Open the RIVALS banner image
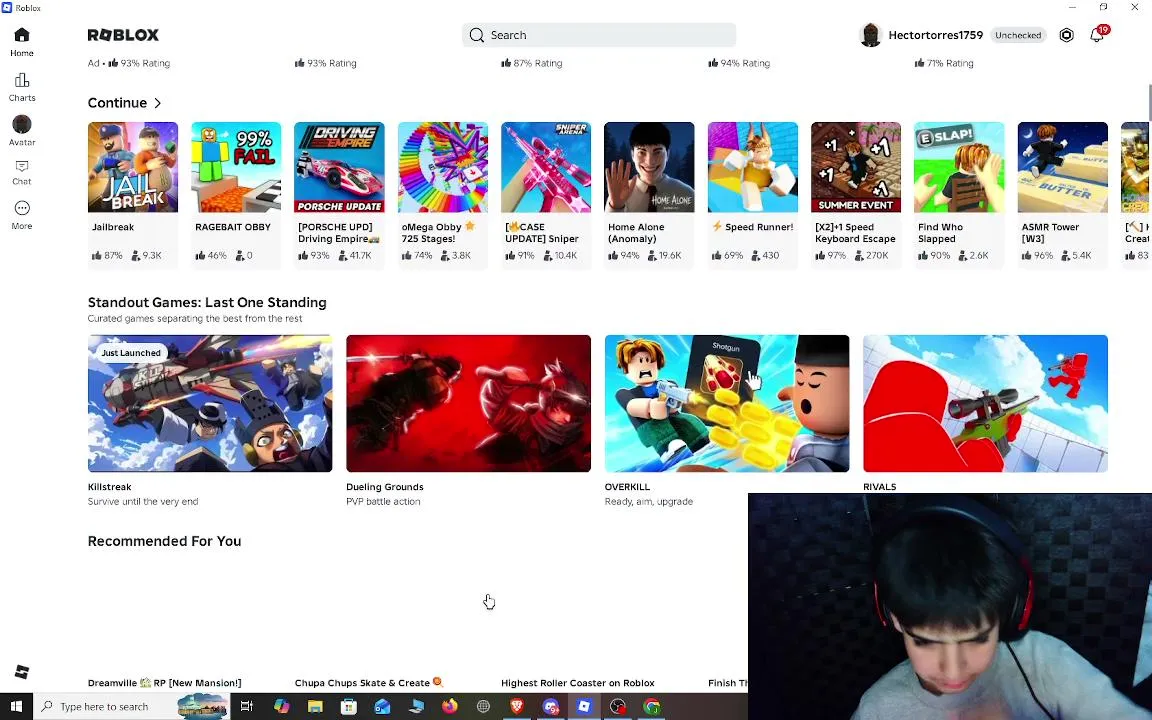The height and width of the screenshot is (720, 1152). click(985, 403)
